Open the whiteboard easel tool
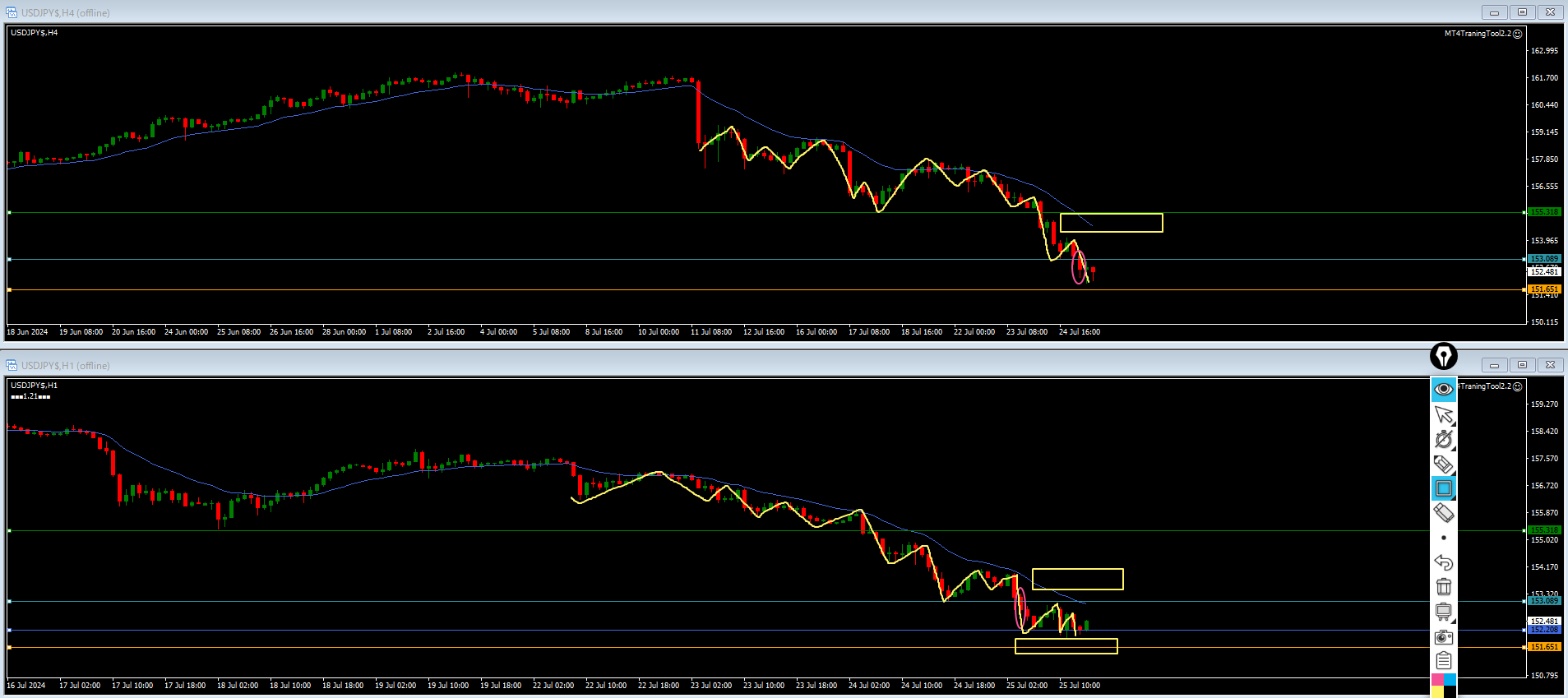Screen dimensions: 1568x698 coord(1443,612)
